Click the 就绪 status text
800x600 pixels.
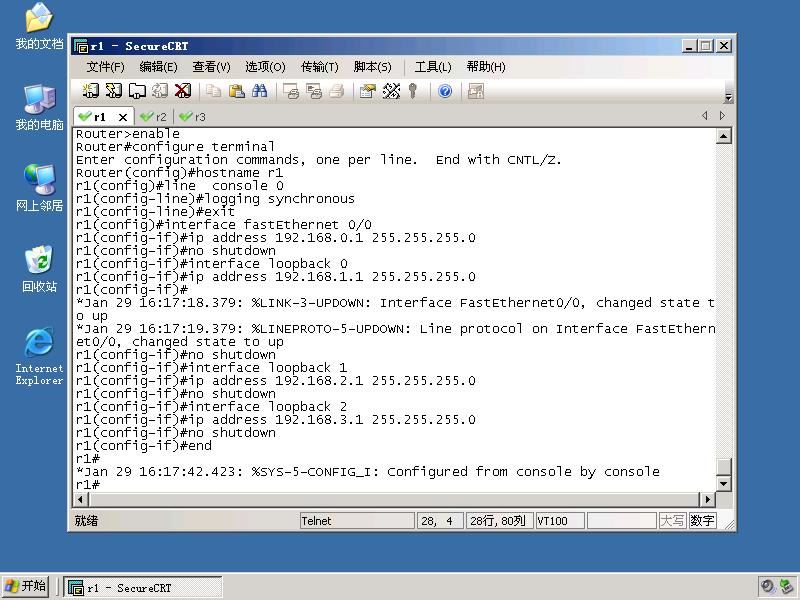point(86,521)
